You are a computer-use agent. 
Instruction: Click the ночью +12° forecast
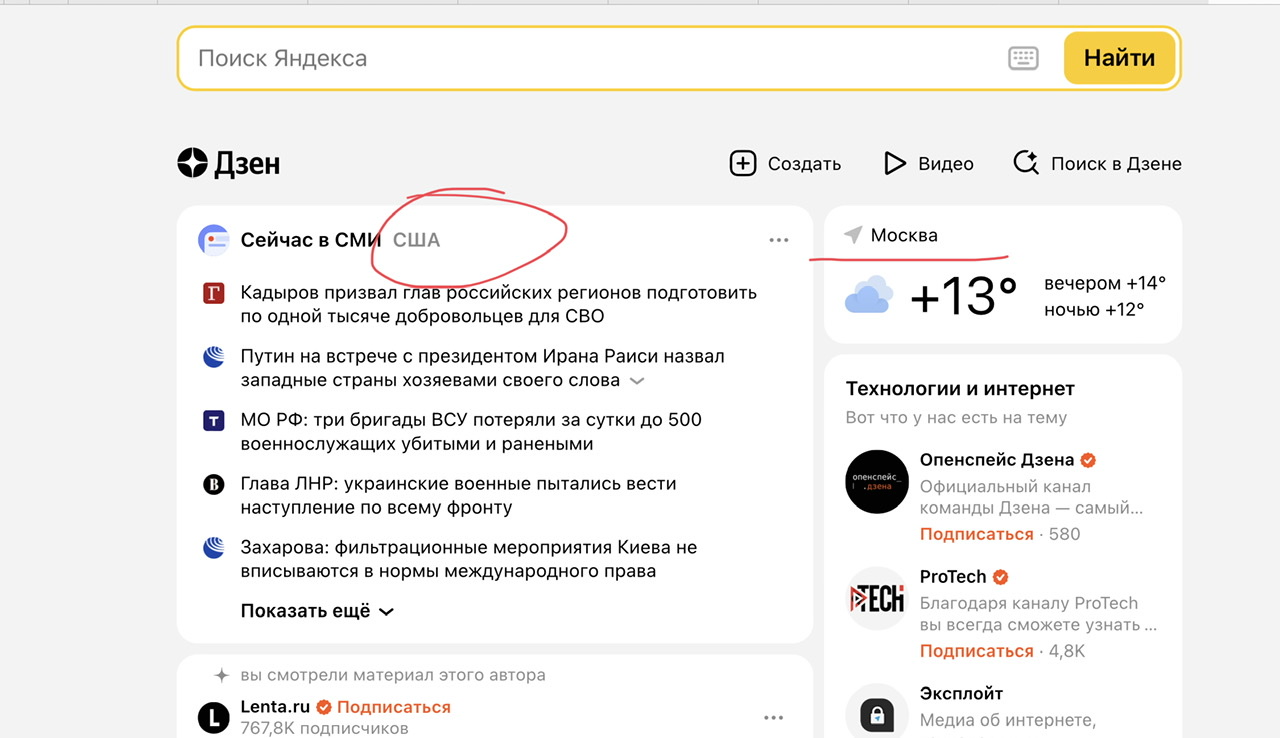(1094, 310)
